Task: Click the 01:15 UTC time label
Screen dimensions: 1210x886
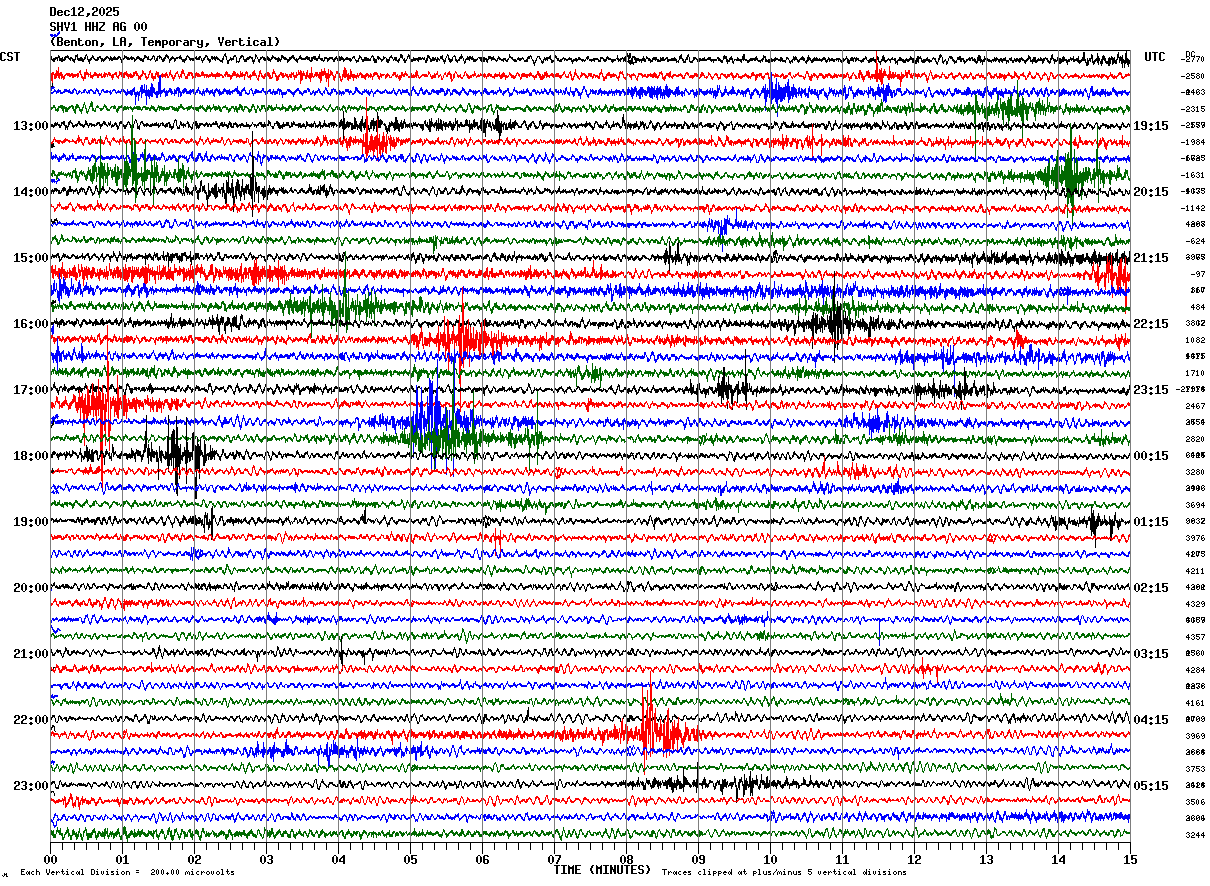Action: pyautogui.click(x=1151, y=522)
